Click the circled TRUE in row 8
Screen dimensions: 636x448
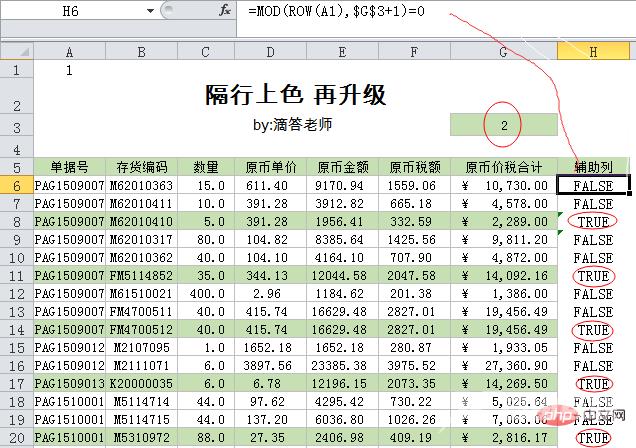click(592, 222)
